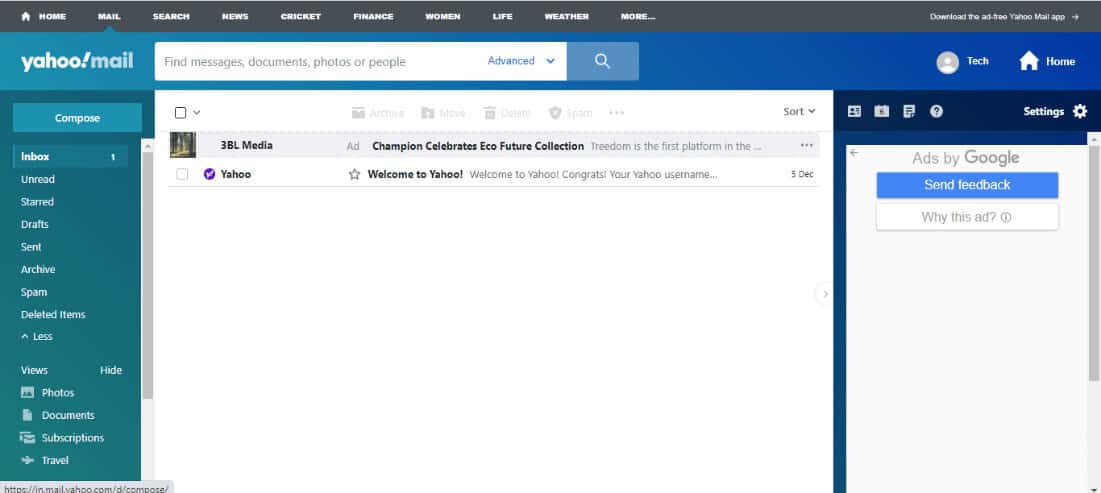This screenshot has height=493, width=1101.
Task: Open the large Home icon beside Tech
Action: point(1029,61)
